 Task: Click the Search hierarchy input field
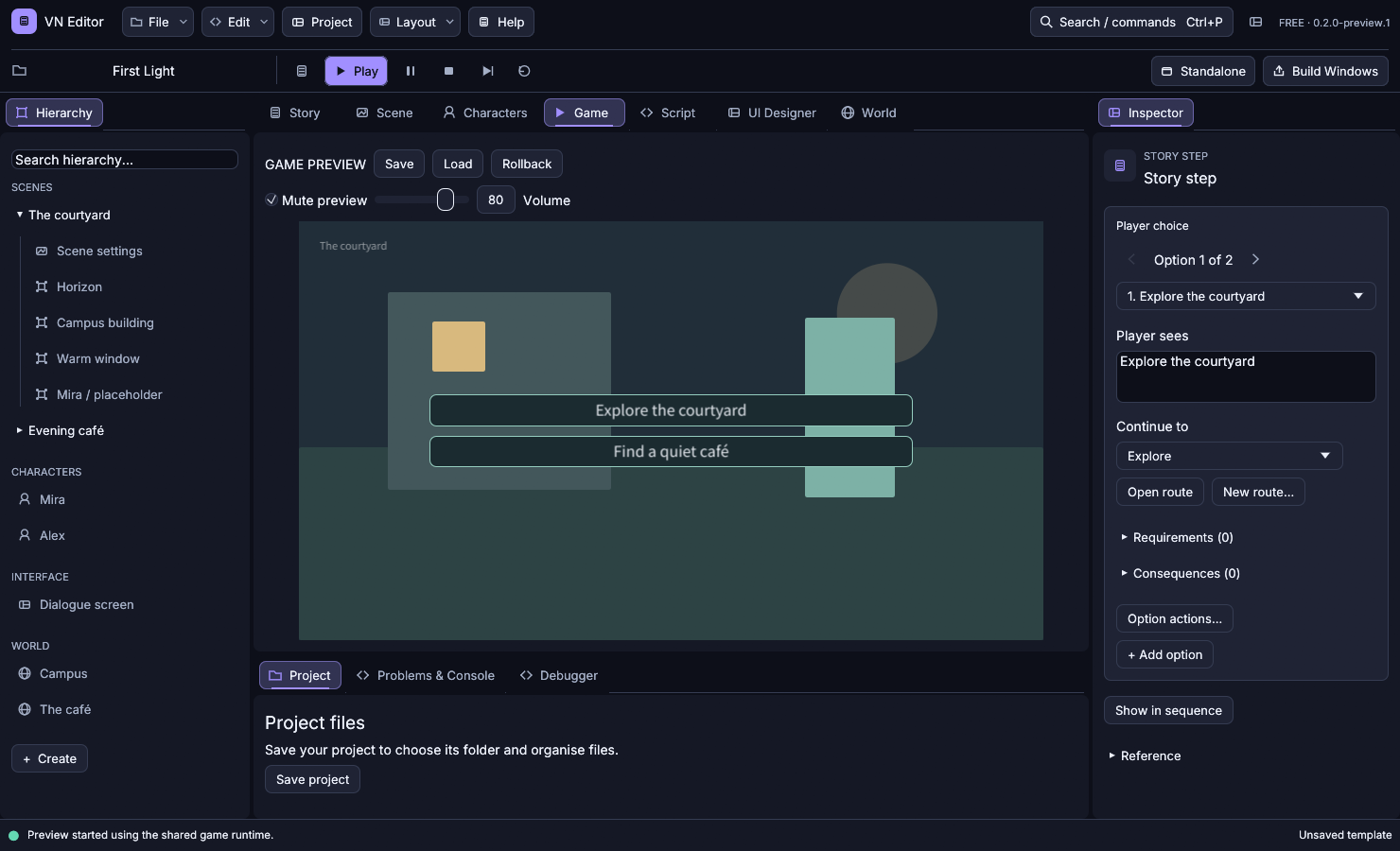(124, 160)
